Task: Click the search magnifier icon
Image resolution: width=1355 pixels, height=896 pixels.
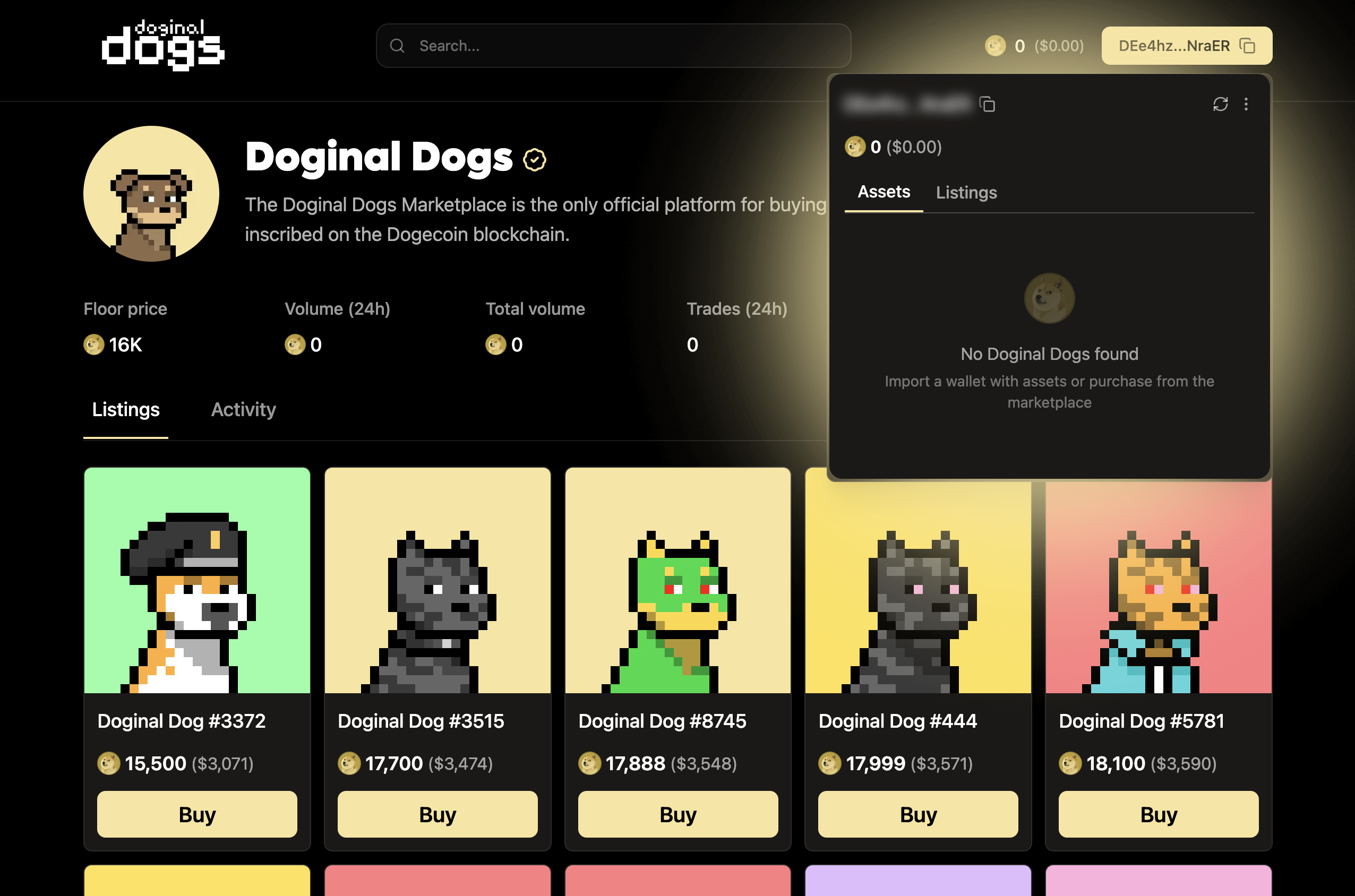Action: (397, 46)
